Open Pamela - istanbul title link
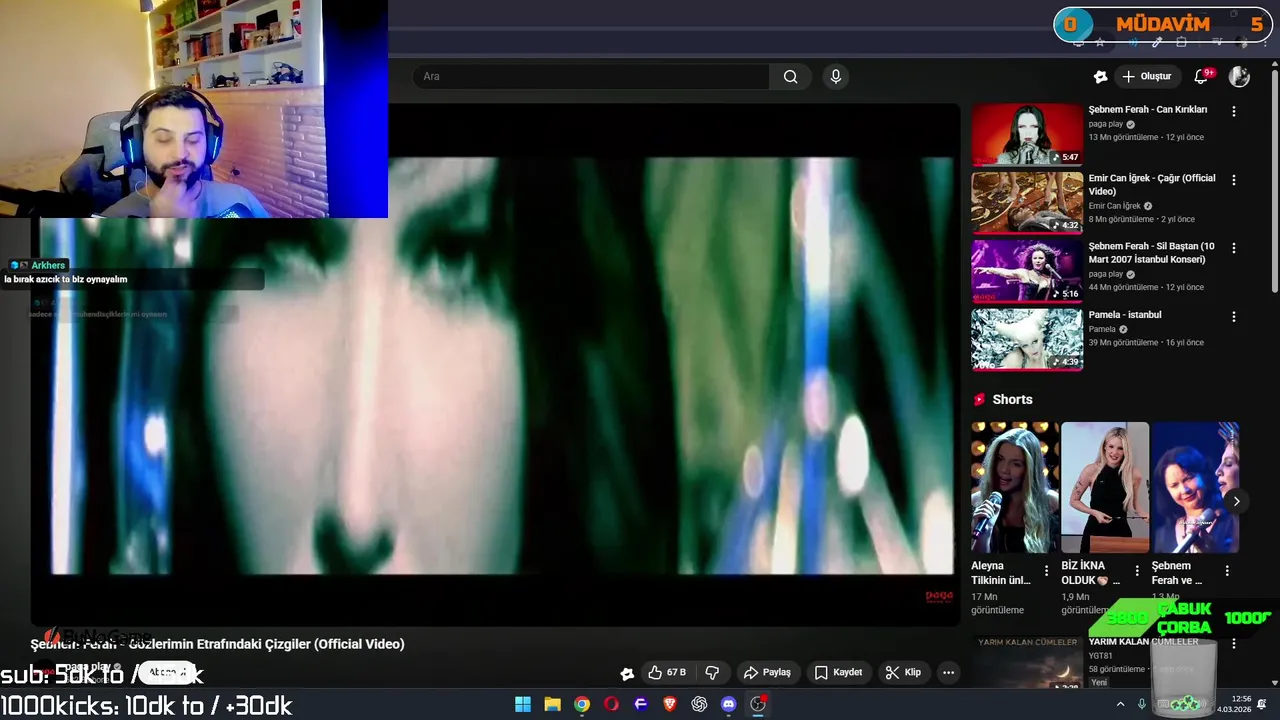Screen dimensions: 1280x720 tap(1125, 315)
